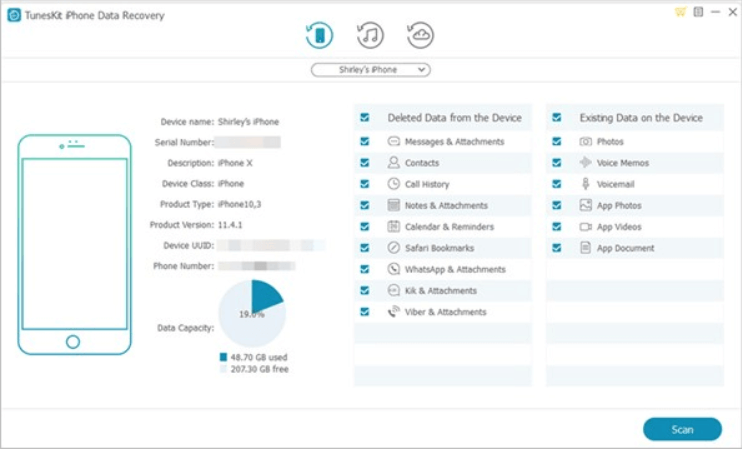Click the Voice Memos waveform icon
The width and height of the screenshot is (742, 449).
point(586,163)
